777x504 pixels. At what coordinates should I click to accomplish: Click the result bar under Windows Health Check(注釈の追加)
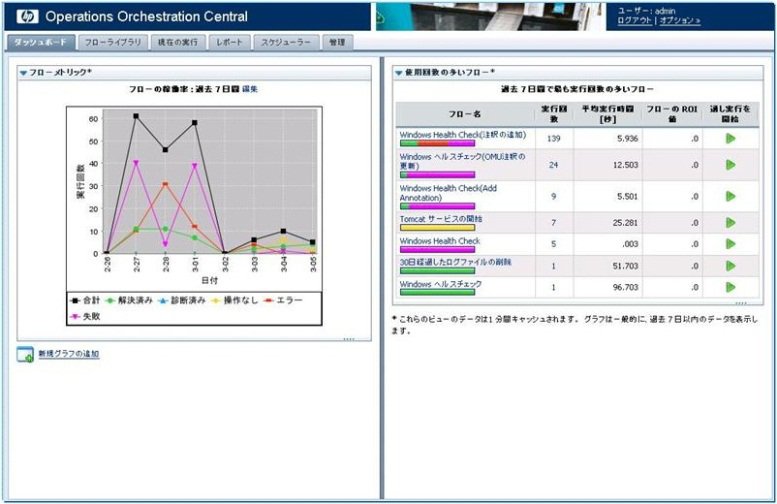click(x=438, y=143)
